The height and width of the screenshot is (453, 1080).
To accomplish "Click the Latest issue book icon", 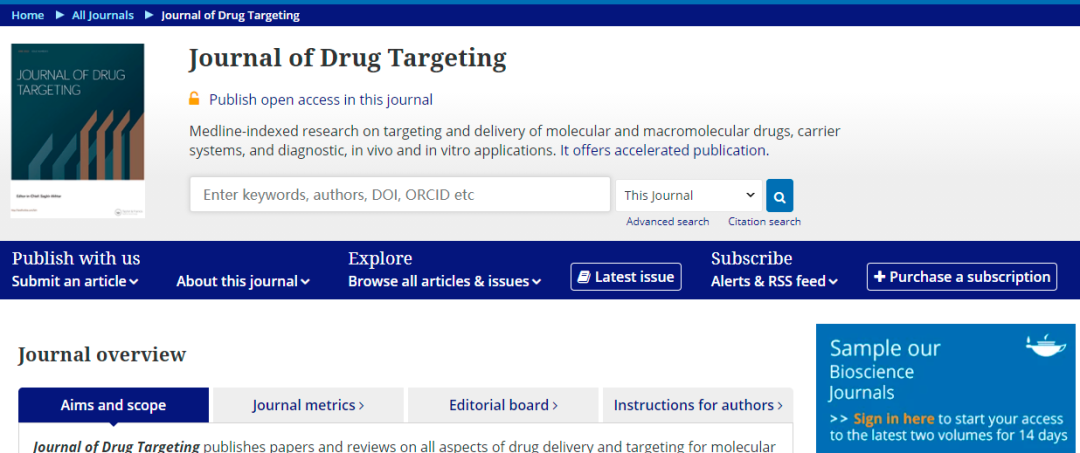I will (584, 277).
